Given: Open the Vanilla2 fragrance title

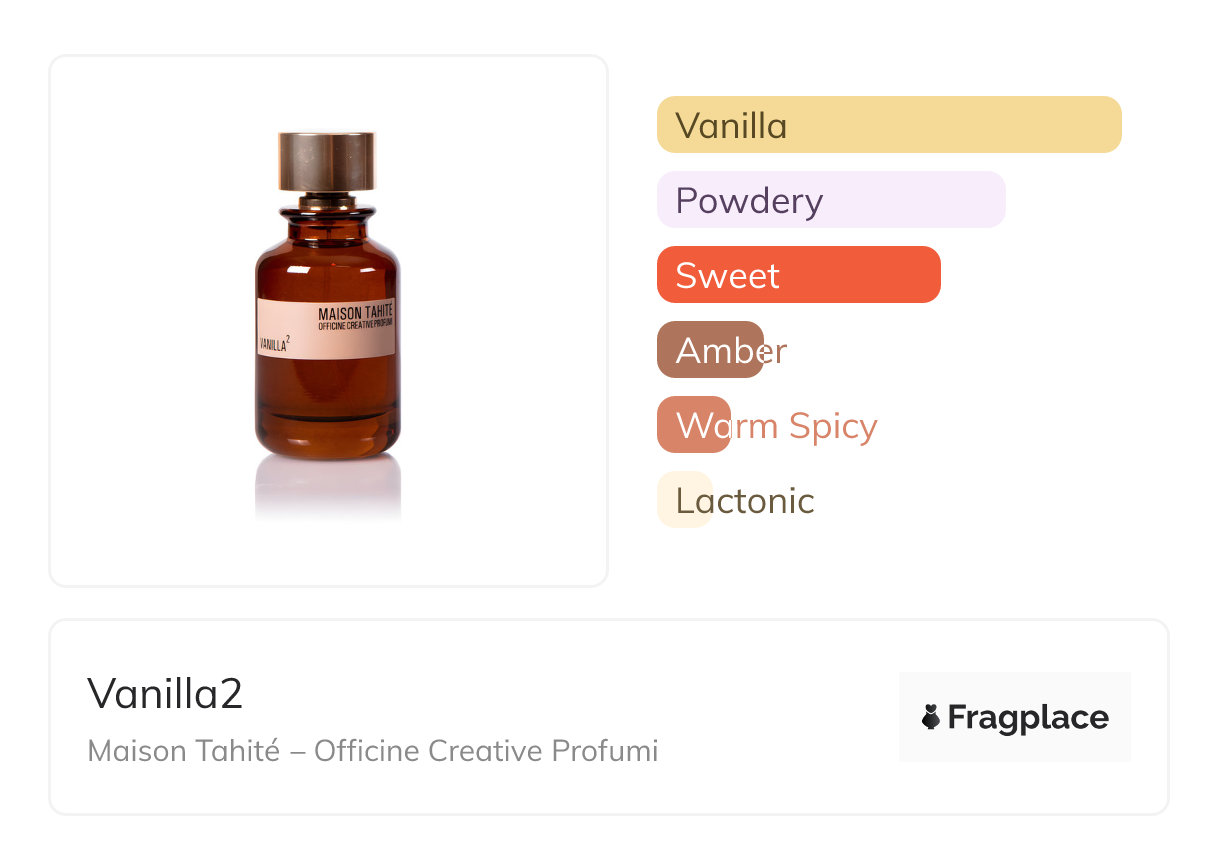Looking at the screenshot, I should tap(165, 694).
